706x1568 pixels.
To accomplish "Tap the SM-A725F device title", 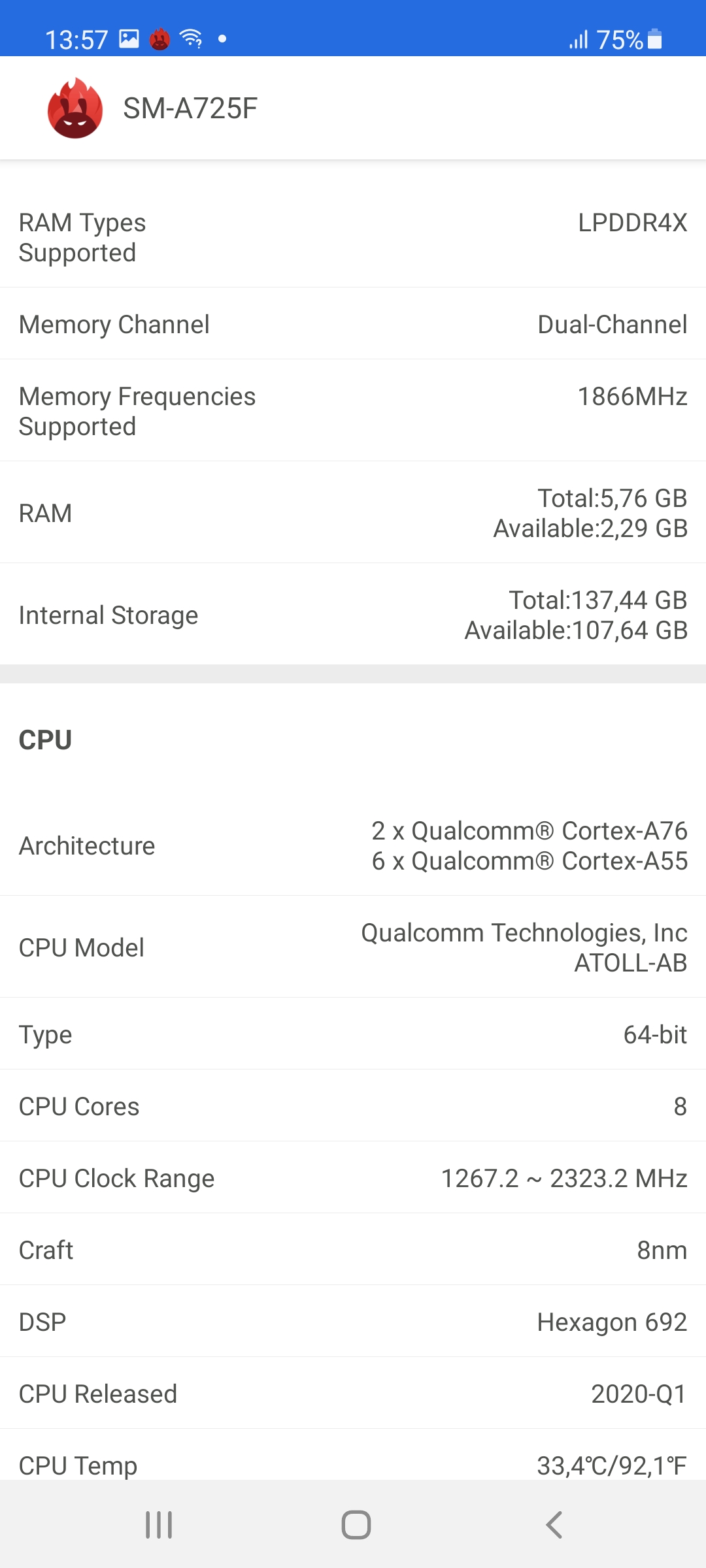I will [190, 108].
